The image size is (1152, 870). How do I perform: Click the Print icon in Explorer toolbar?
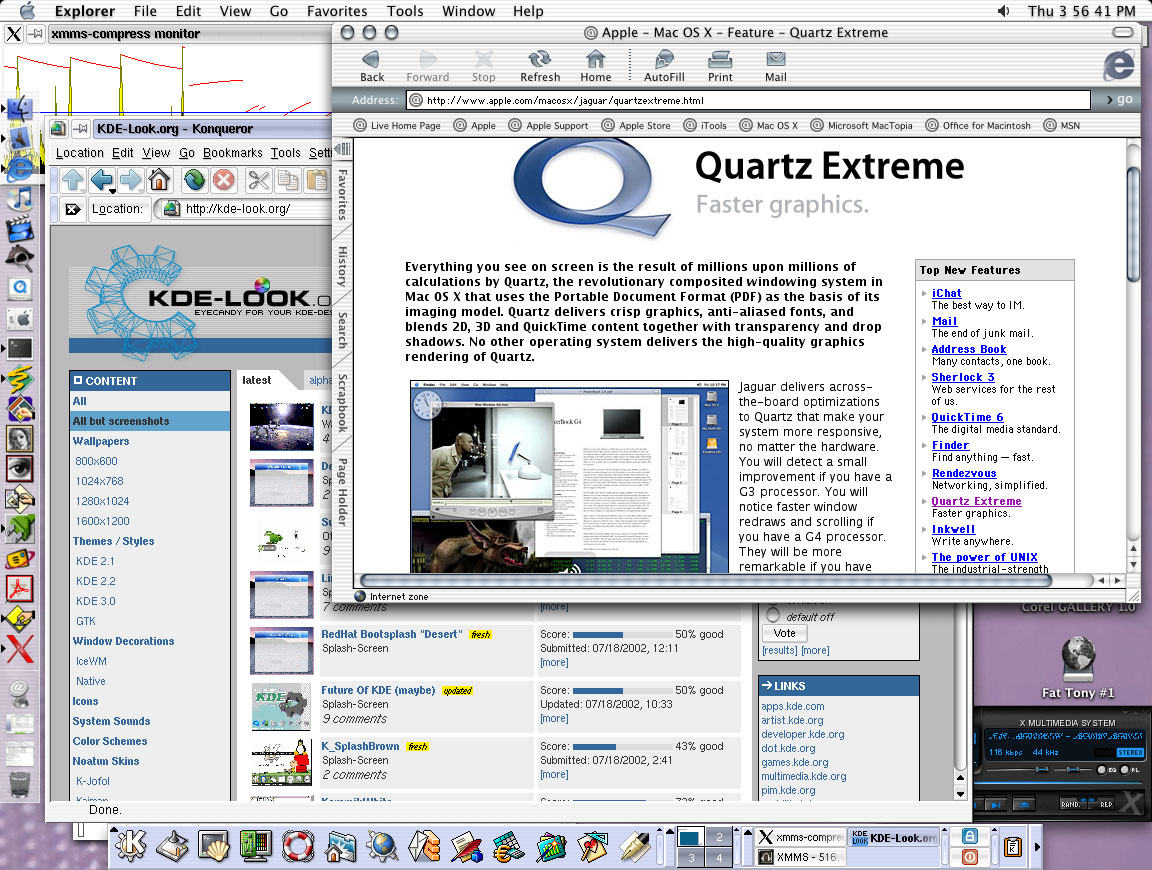tap(720, 66)
